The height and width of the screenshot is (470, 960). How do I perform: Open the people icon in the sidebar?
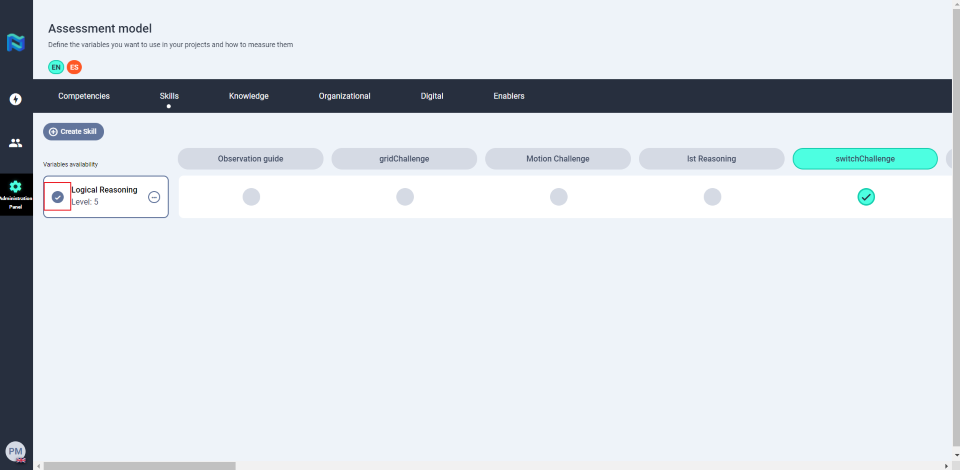15,143
